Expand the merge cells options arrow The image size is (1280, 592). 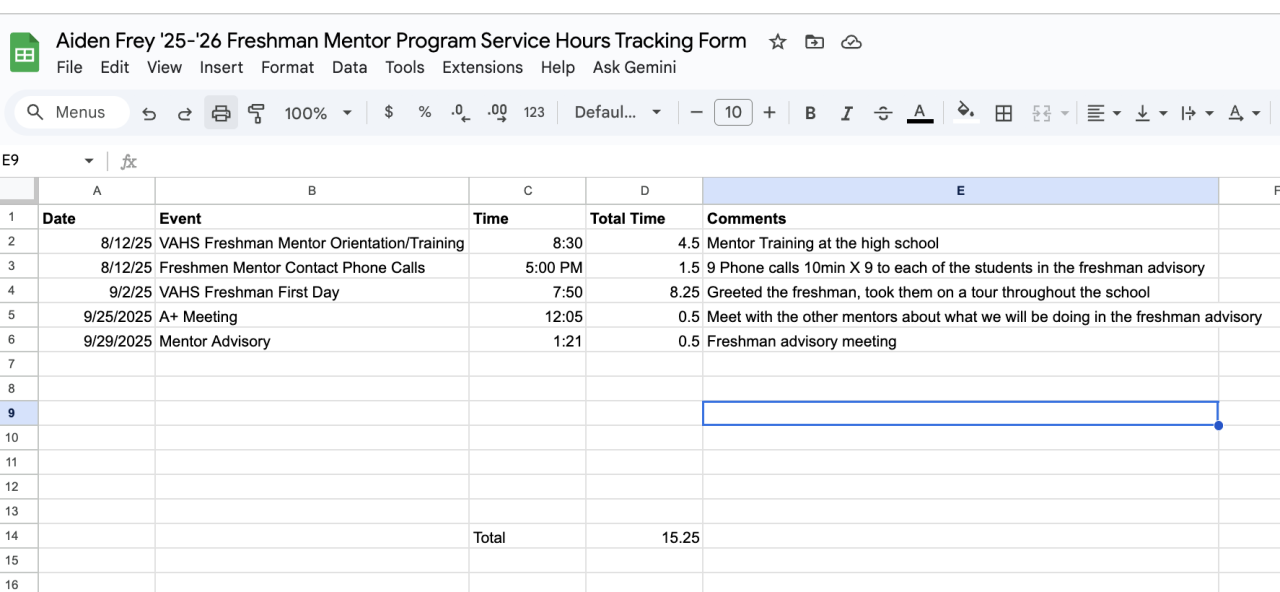(x=1064, y=113)
